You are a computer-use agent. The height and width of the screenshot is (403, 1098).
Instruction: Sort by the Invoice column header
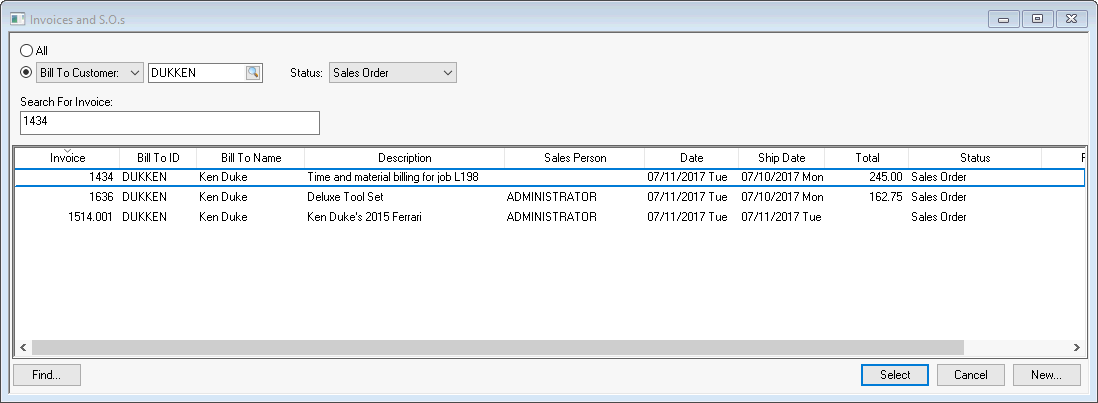68,158
